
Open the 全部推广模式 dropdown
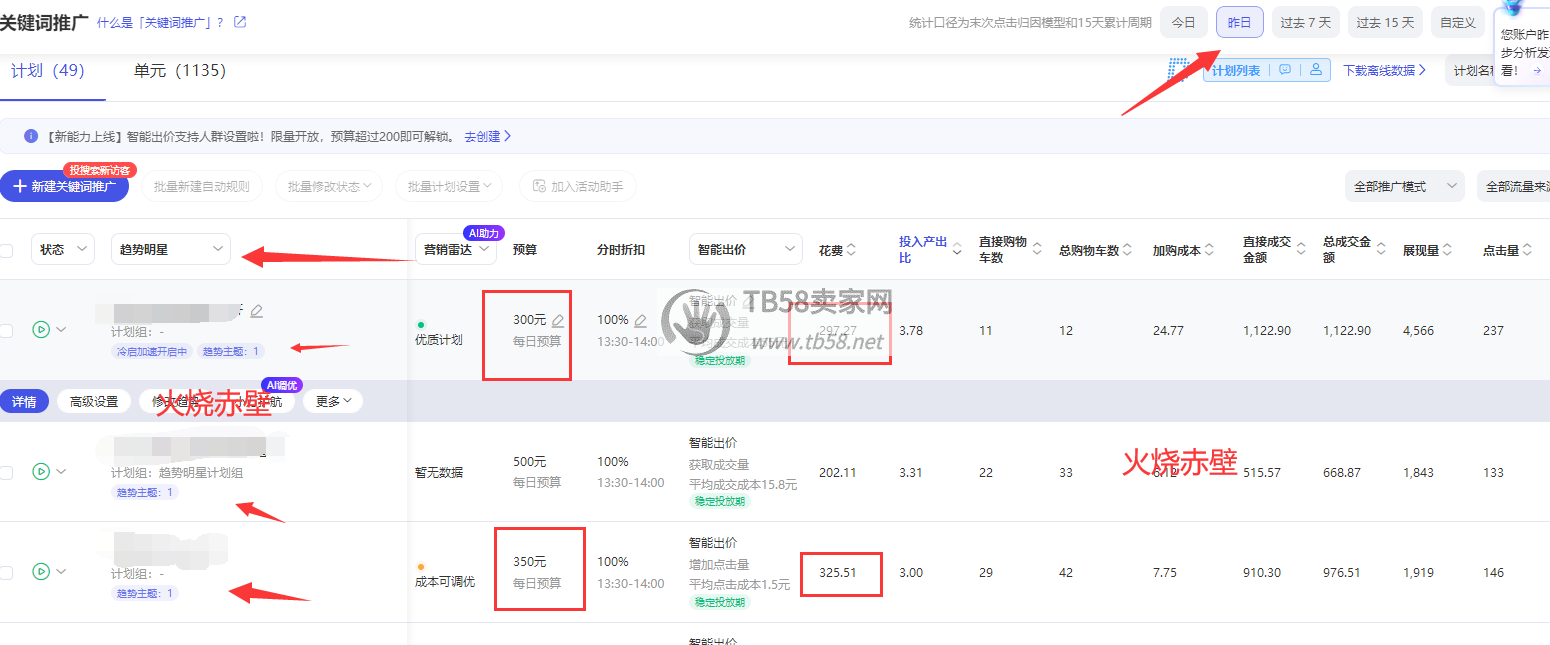pos(1404,186)
